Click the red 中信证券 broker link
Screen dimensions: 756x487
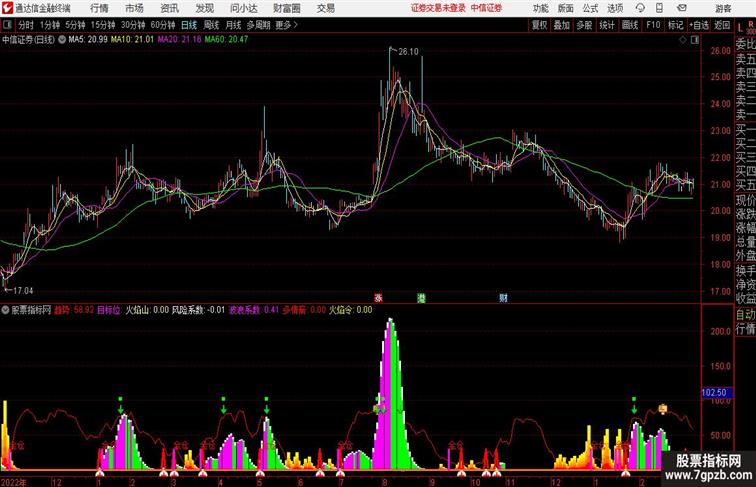pos(486,8)
